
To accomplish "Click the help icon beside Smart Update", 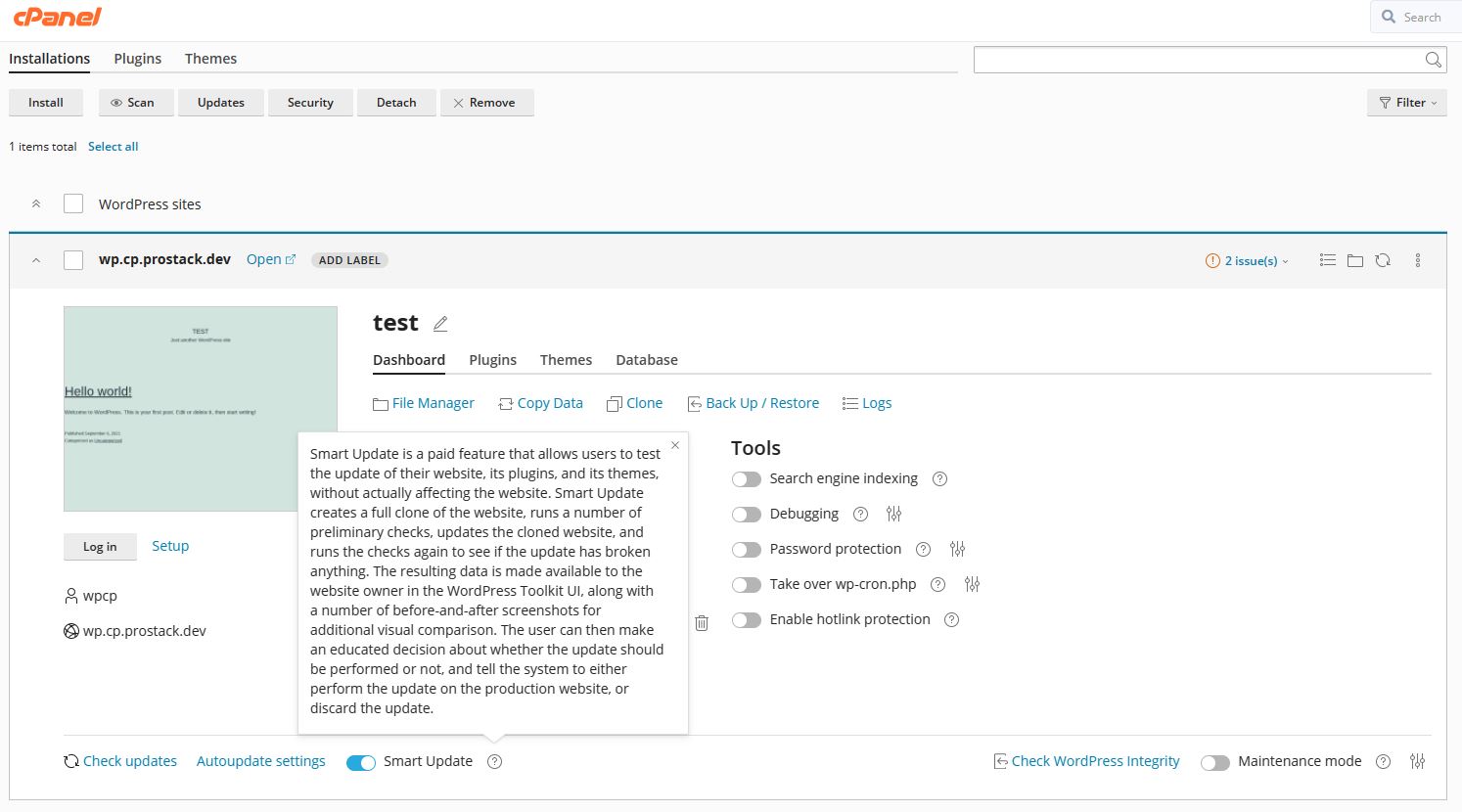I will [x=495, y=761].
